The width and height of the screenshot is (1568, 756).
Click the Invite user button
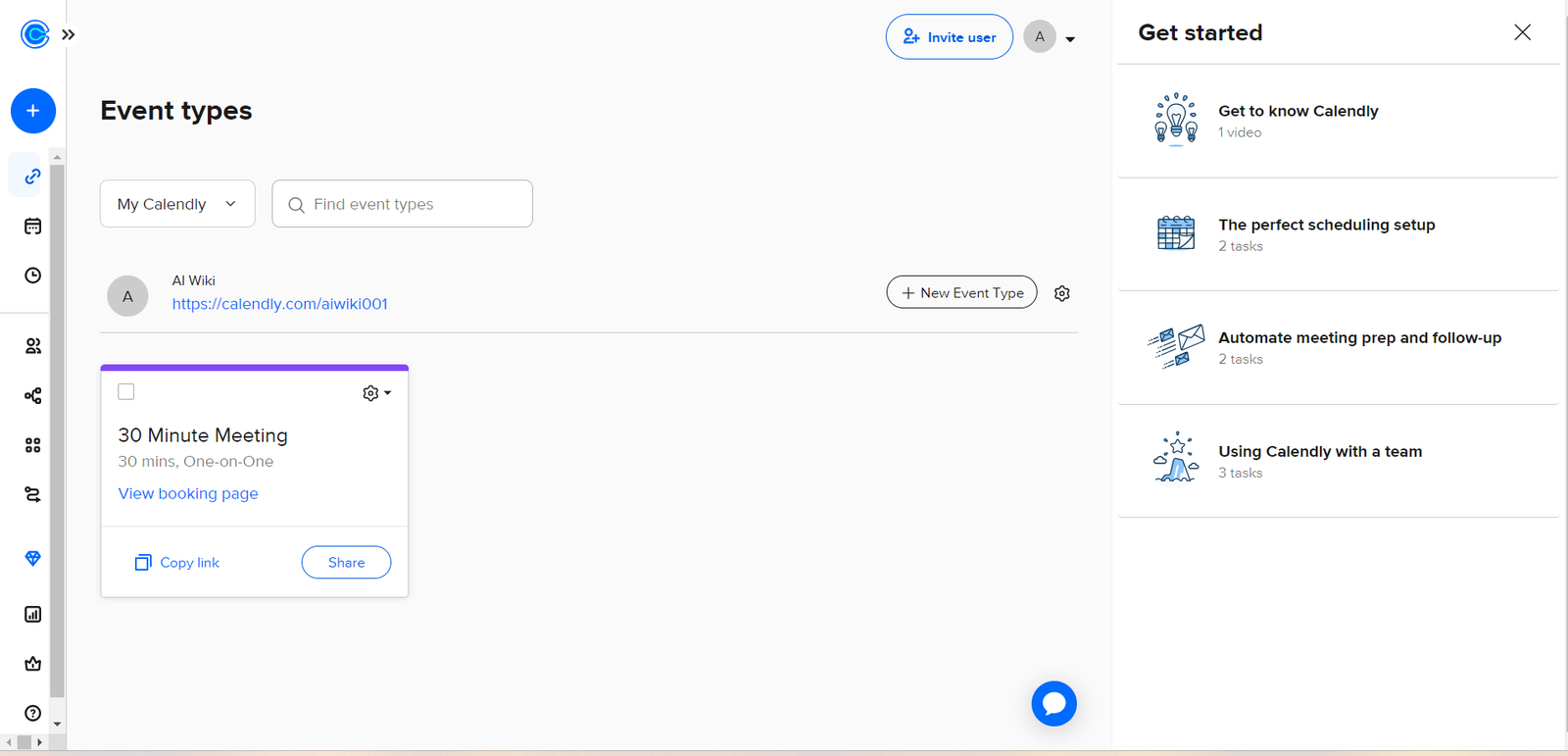949,37
